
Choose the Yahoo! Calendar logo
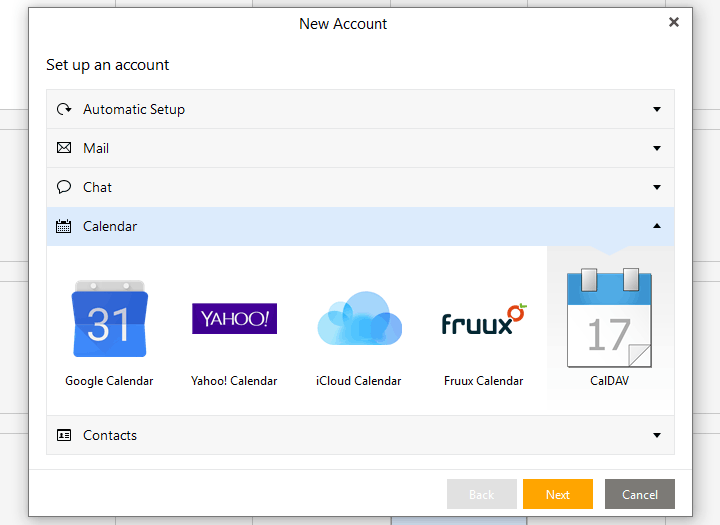[234, 318]
